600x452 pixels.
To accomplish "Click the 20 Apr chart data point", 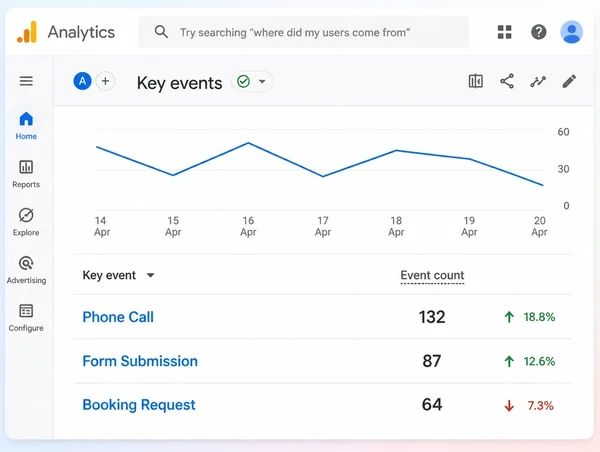I will [x=542, y=185].
